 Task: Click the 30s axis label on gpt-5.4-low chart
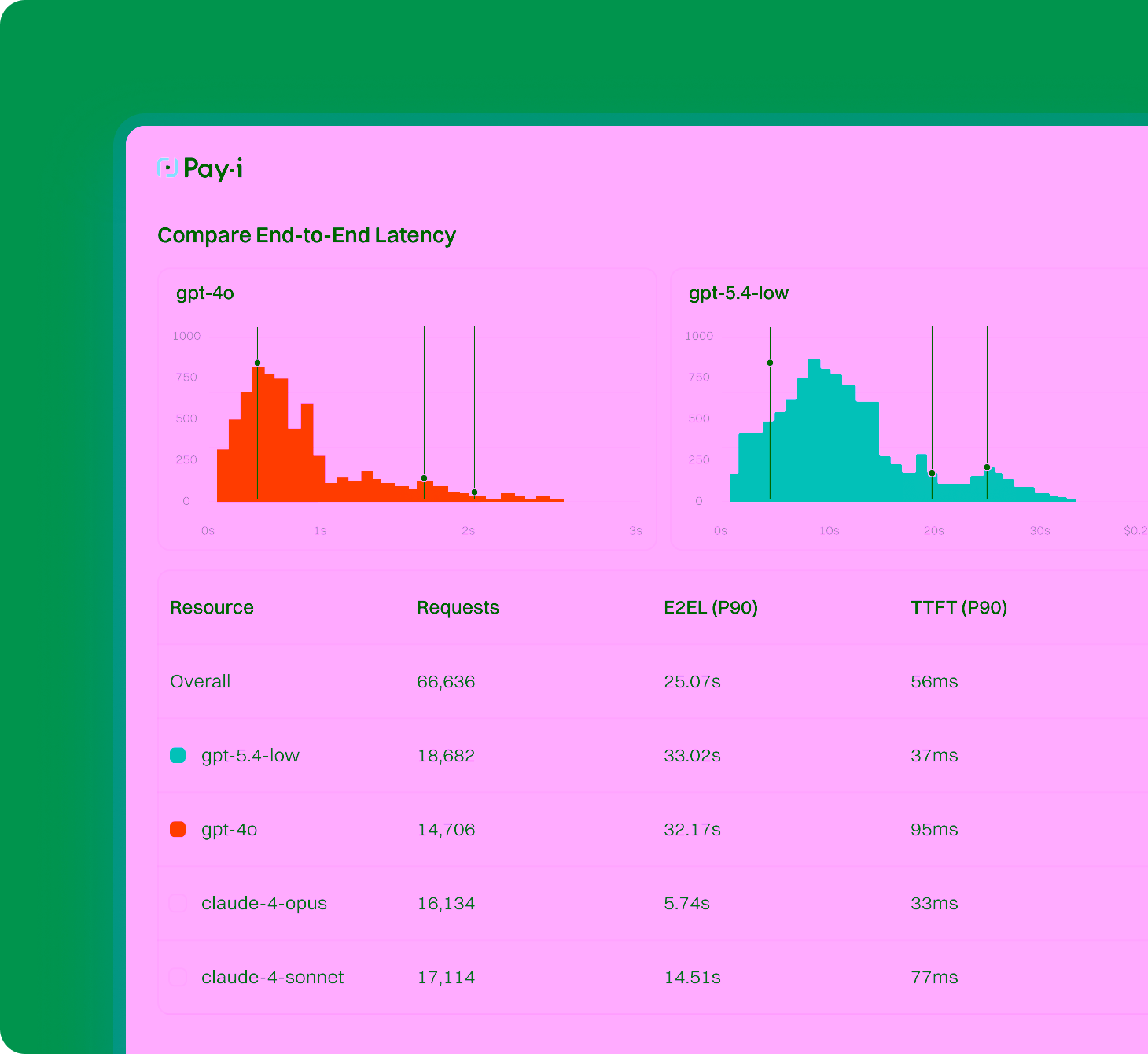click(x=1039, y=531)
